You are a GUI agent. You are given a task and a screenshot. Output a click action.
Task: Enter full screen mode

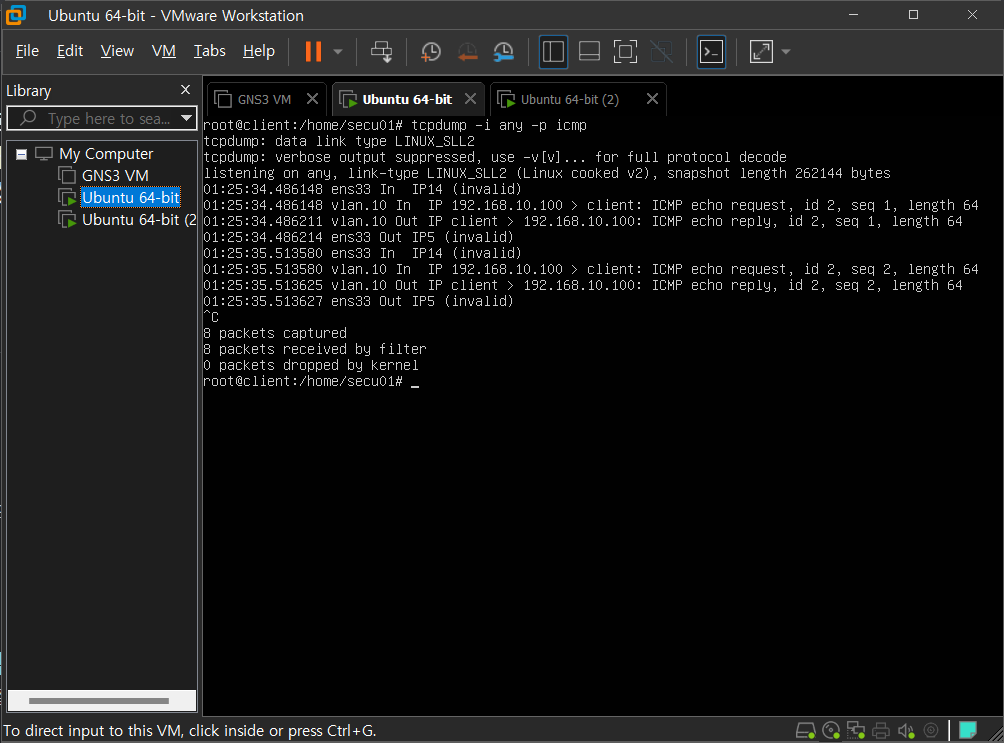pyautogui.click(x=625, y=52)
